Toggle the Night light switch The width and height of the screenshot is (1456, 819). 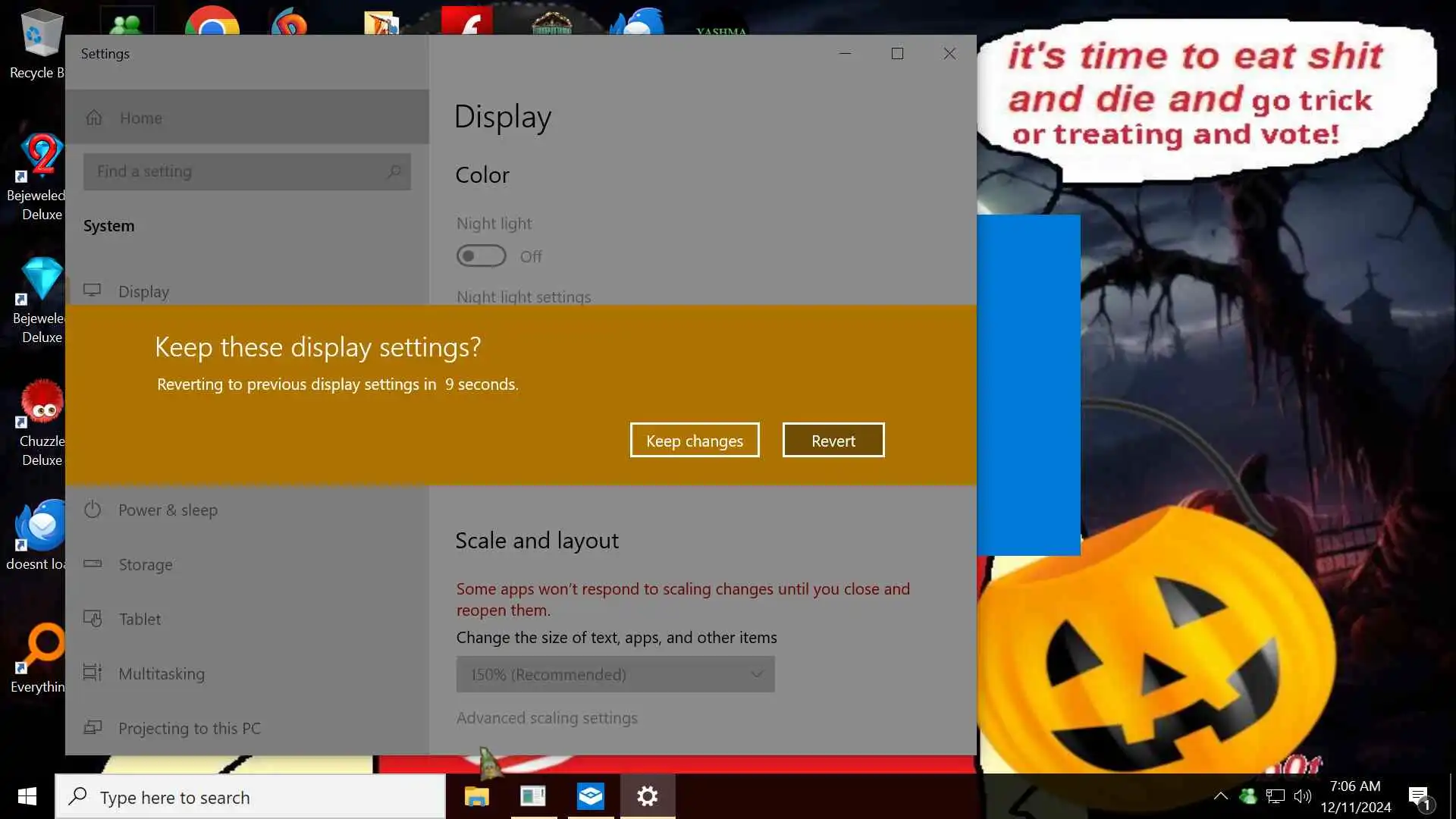point(481,256)
